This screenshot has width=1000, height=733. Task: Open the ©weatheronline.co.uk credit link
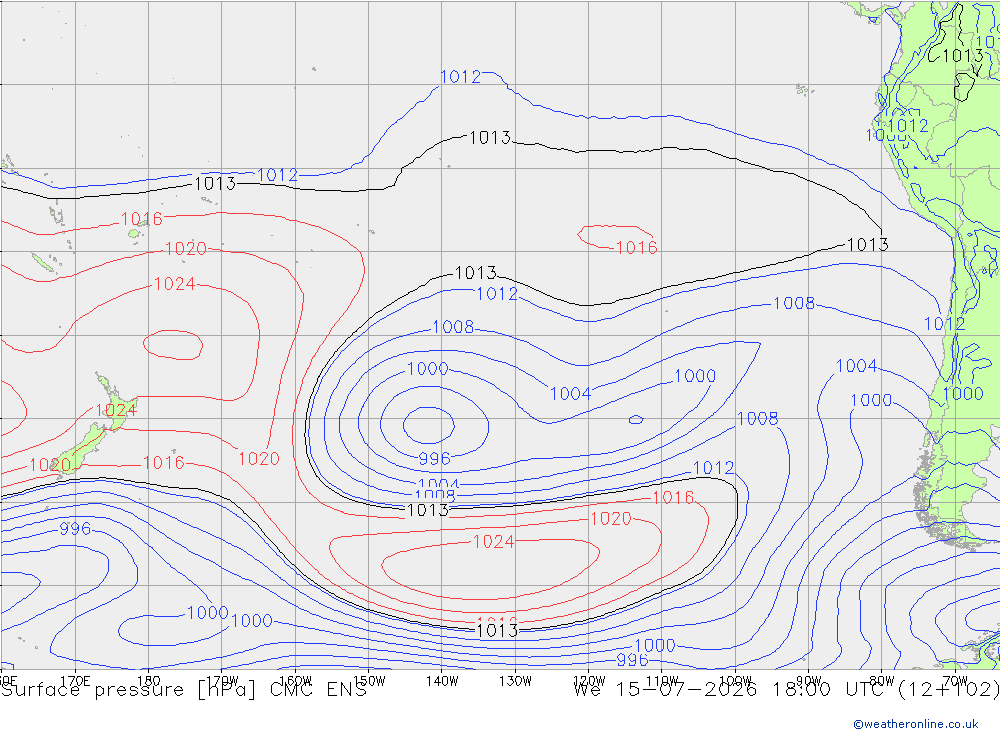pyautogui.click(x=916, y=724)
